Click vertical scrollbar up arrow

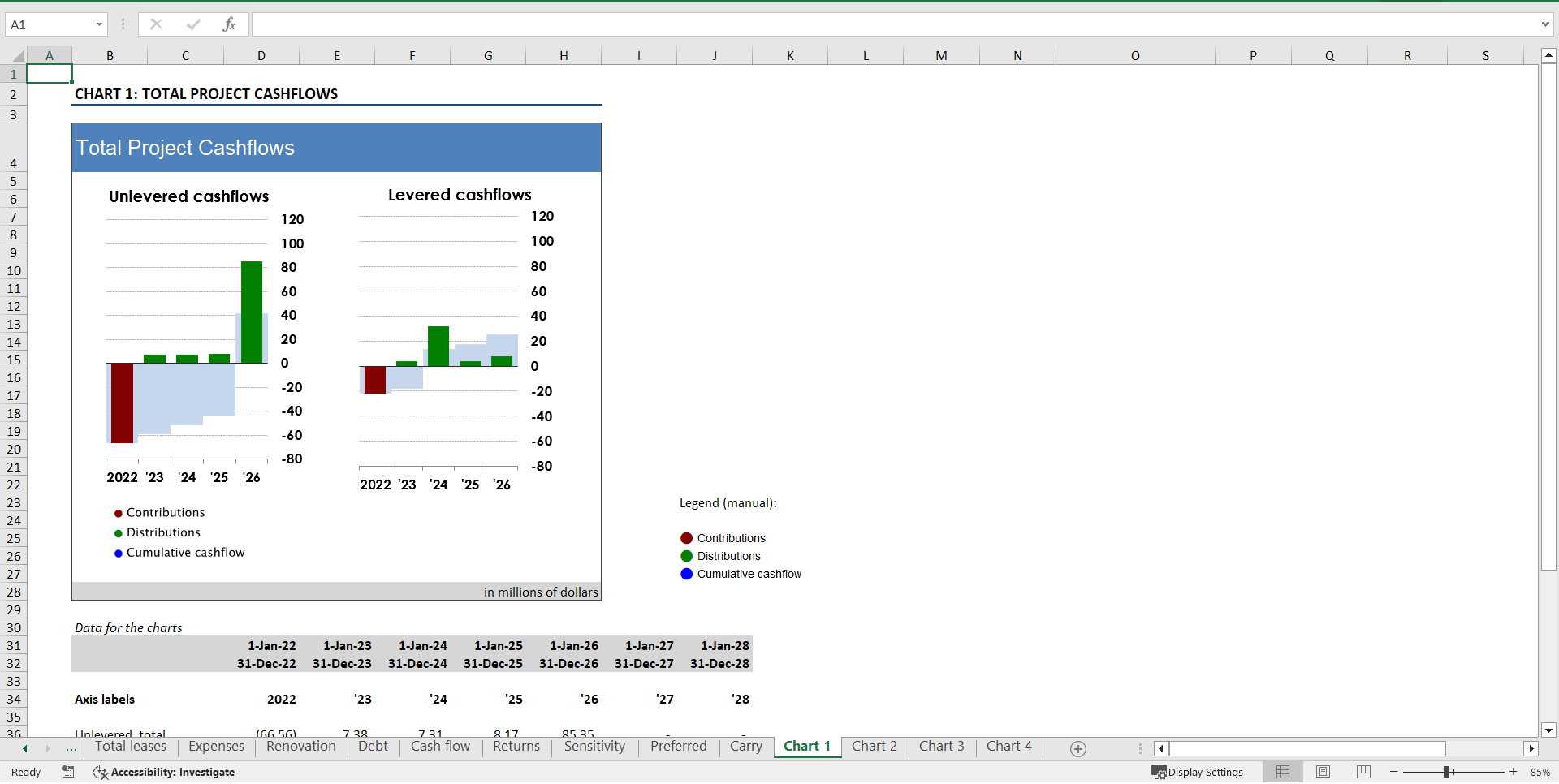click(x=1548, y=56)
